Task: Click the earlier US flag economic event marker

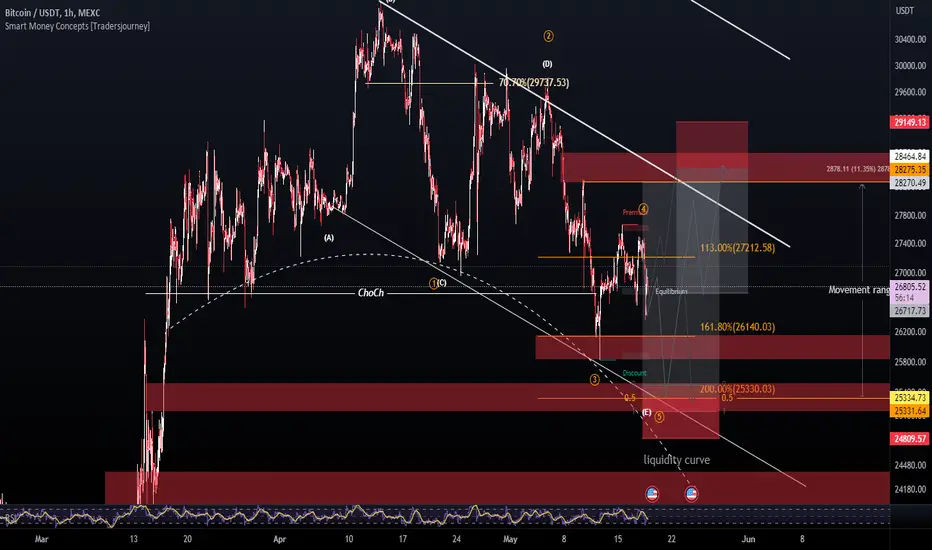Action: click(x=652, y=494)
